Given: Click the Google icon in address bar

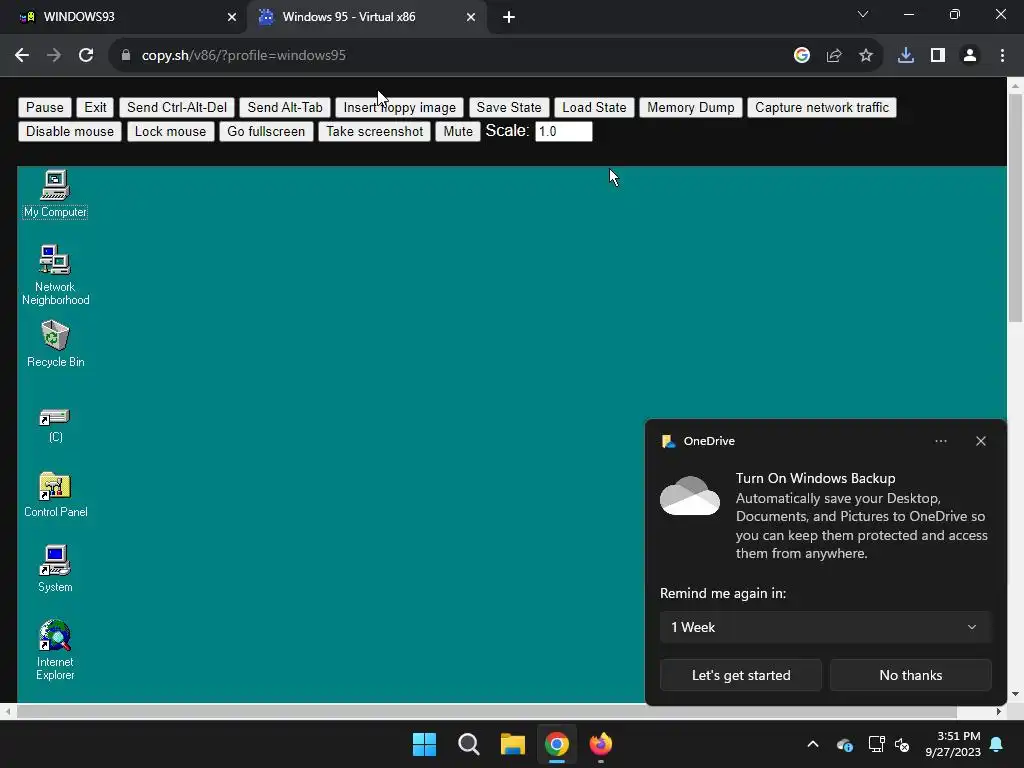Looking at the screenshot, I should [x=801, y=56].
